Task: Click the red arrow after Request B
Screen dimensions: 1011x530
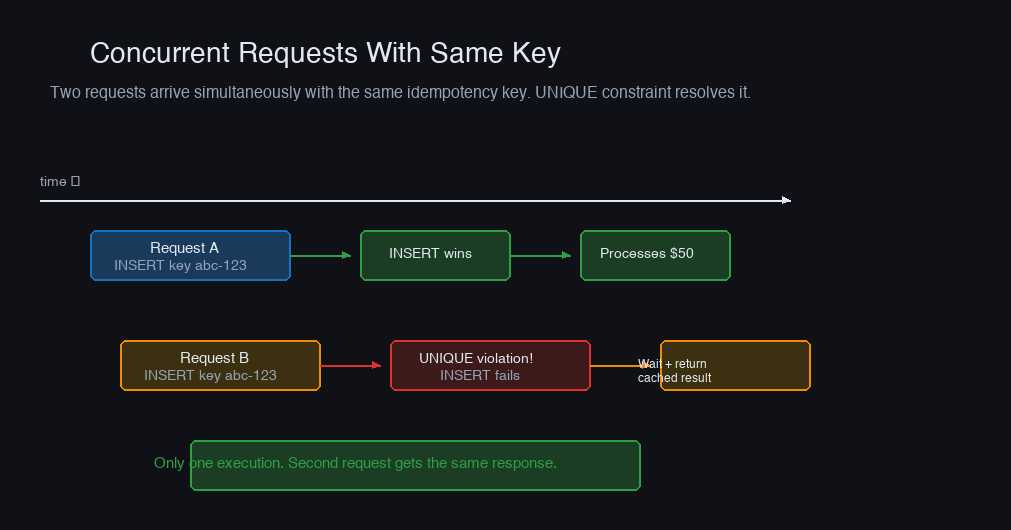Action: click(351, 366)
